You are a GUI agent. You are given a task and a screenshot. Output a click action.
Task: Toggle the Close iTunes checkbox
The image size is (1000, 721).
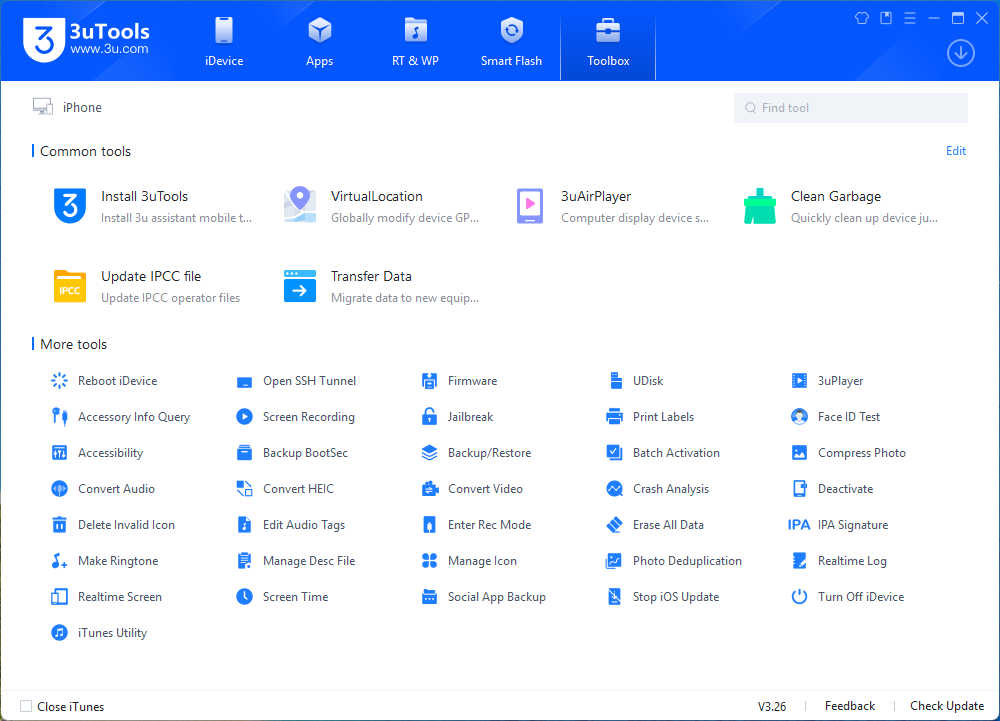click(x=26, y=706)
